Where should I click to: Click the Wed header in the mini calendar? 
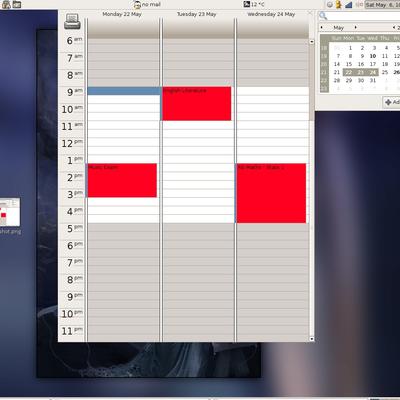click(372, 38)
